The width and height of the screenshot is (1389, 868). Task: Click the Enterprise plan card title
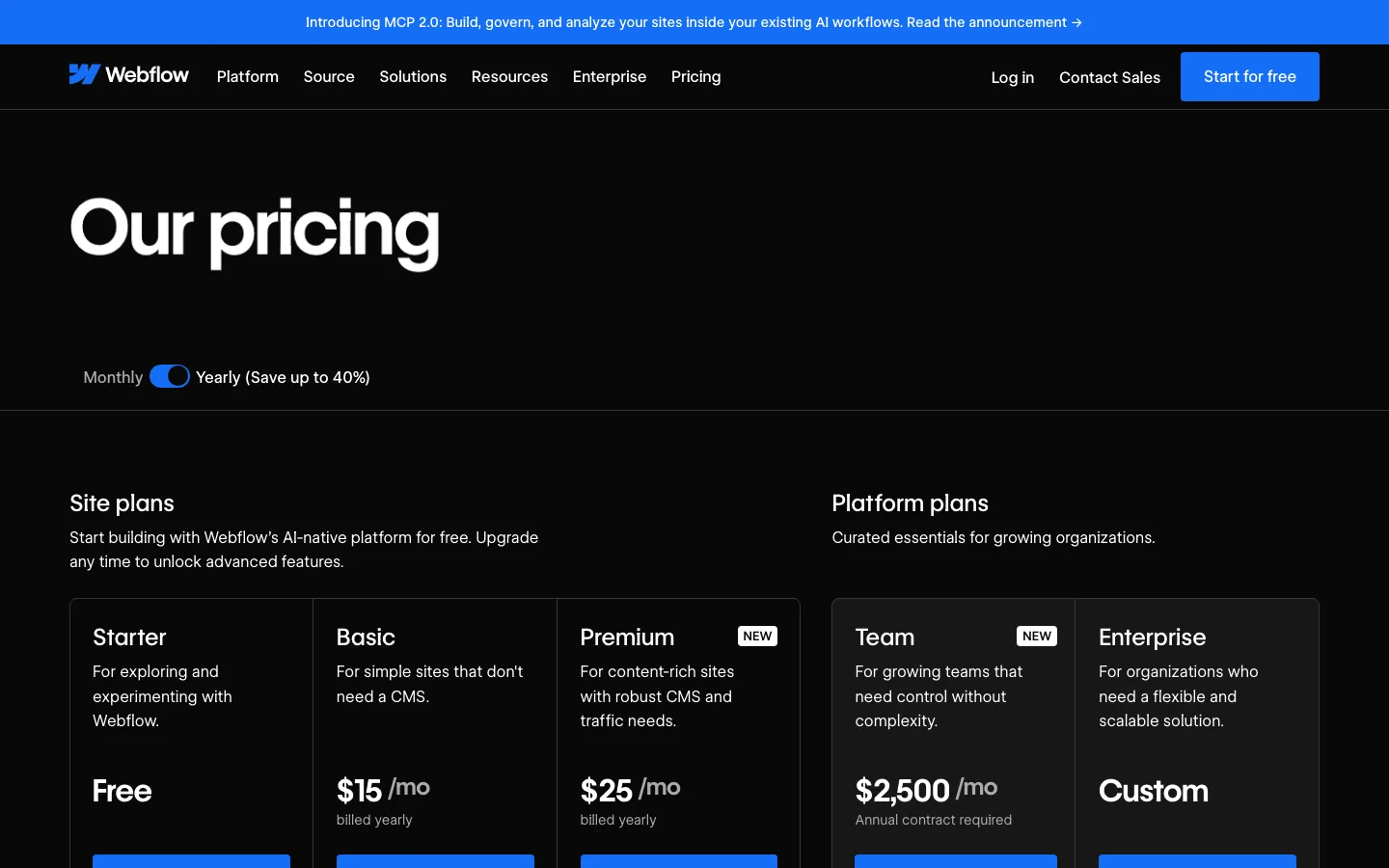(1153, 637)
